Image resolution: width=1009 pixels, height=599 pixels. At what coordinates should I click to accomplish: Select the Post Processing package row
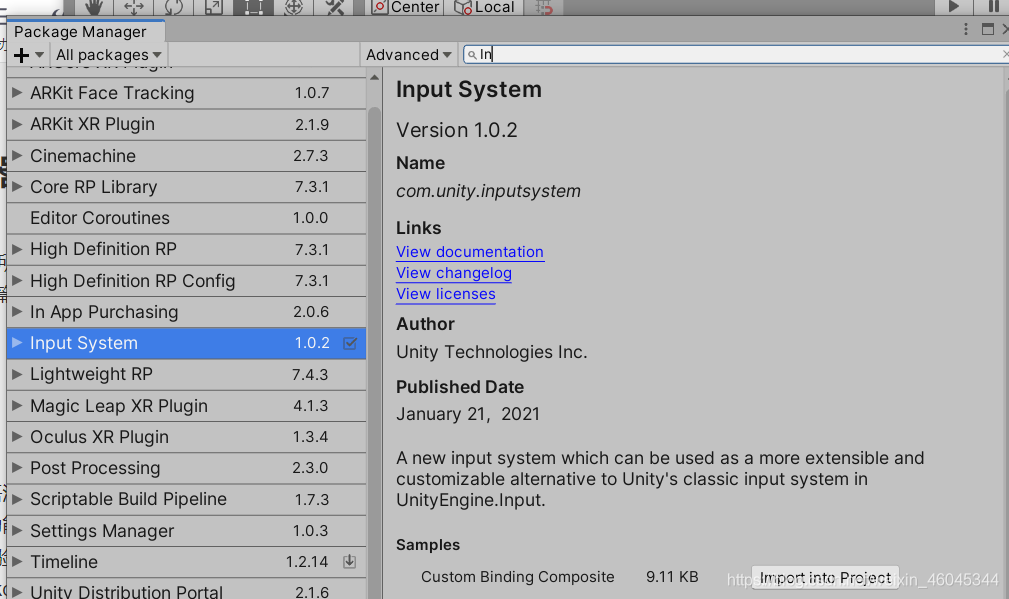(x=187, y=468)
